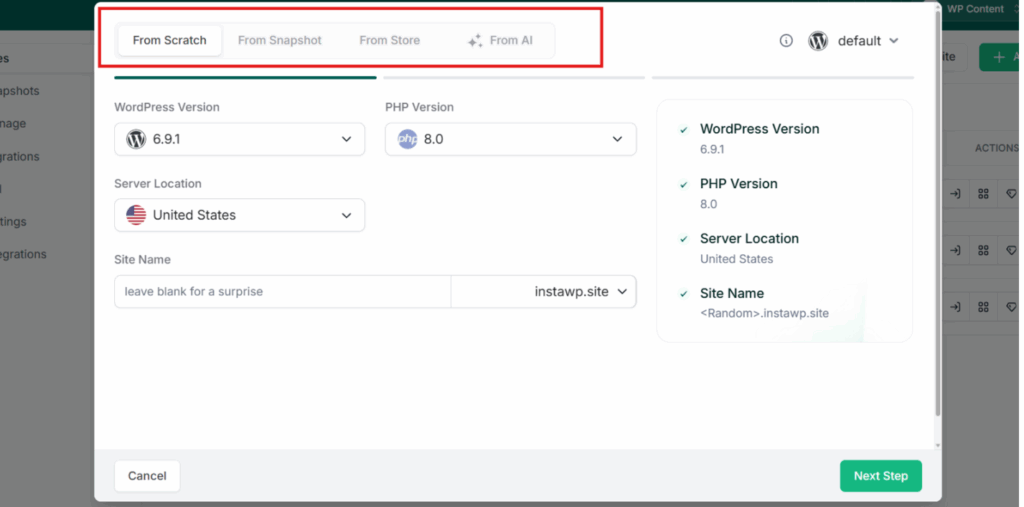This screenshot has width=1024, height=507.
Task: Click the Cancel button
Action: point(147,476)
